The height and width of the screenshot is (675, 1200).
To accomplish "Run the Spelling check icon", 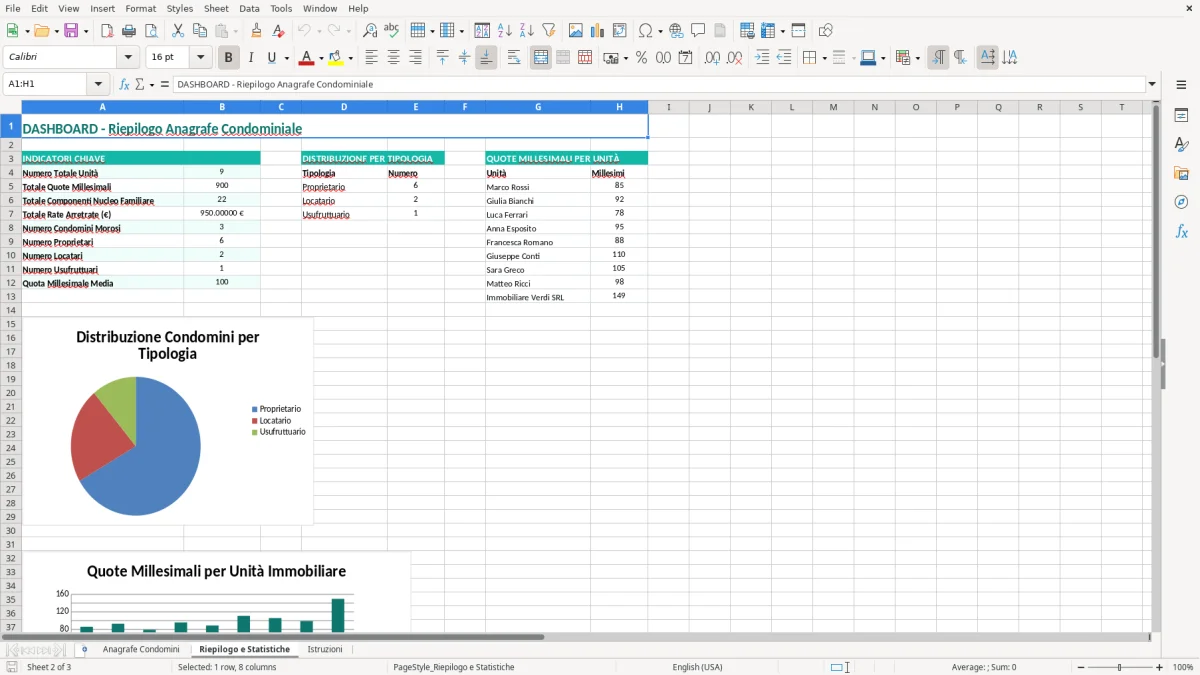I will [x=392, y=31].
